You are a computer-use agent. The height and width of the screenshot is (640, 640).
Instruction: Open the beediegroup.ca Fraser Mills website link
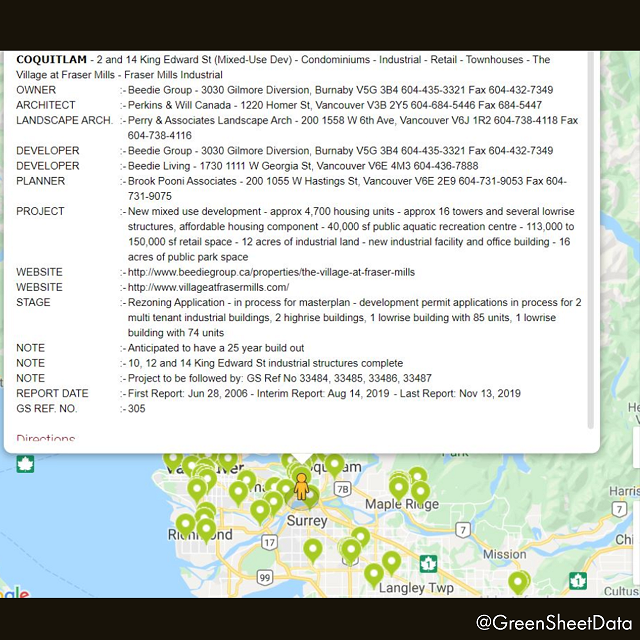point(271,272)
